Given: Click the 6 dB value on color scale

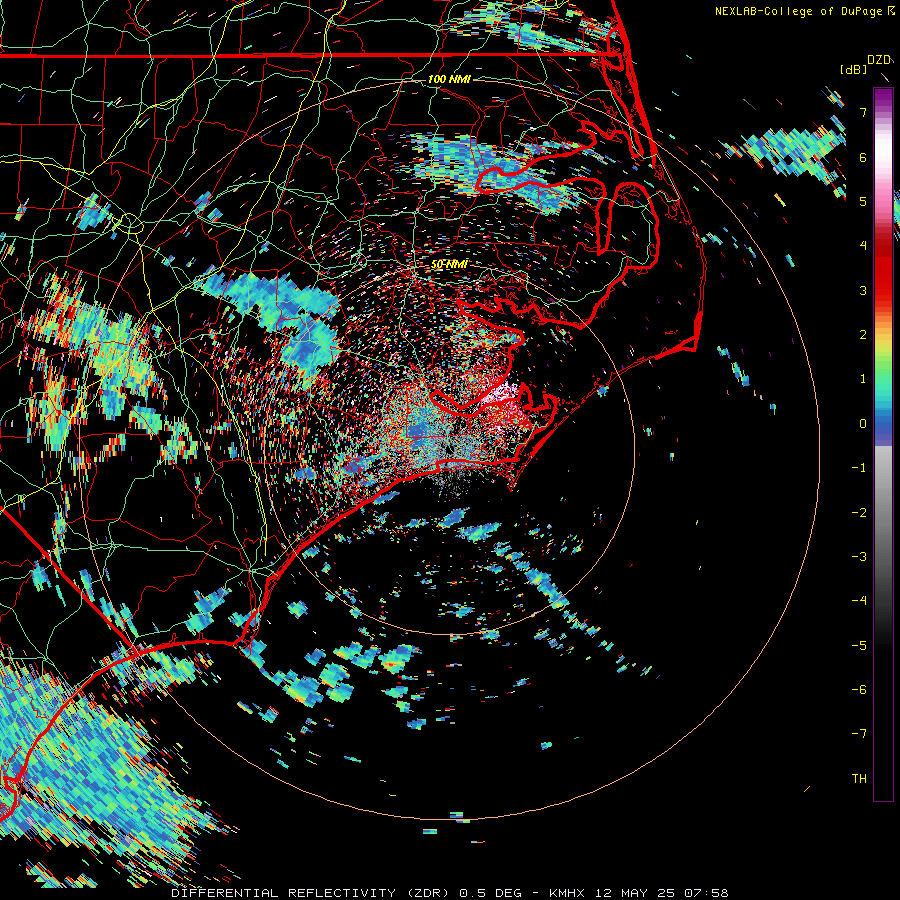Looking at the screenshot, I should coord(863,157).
